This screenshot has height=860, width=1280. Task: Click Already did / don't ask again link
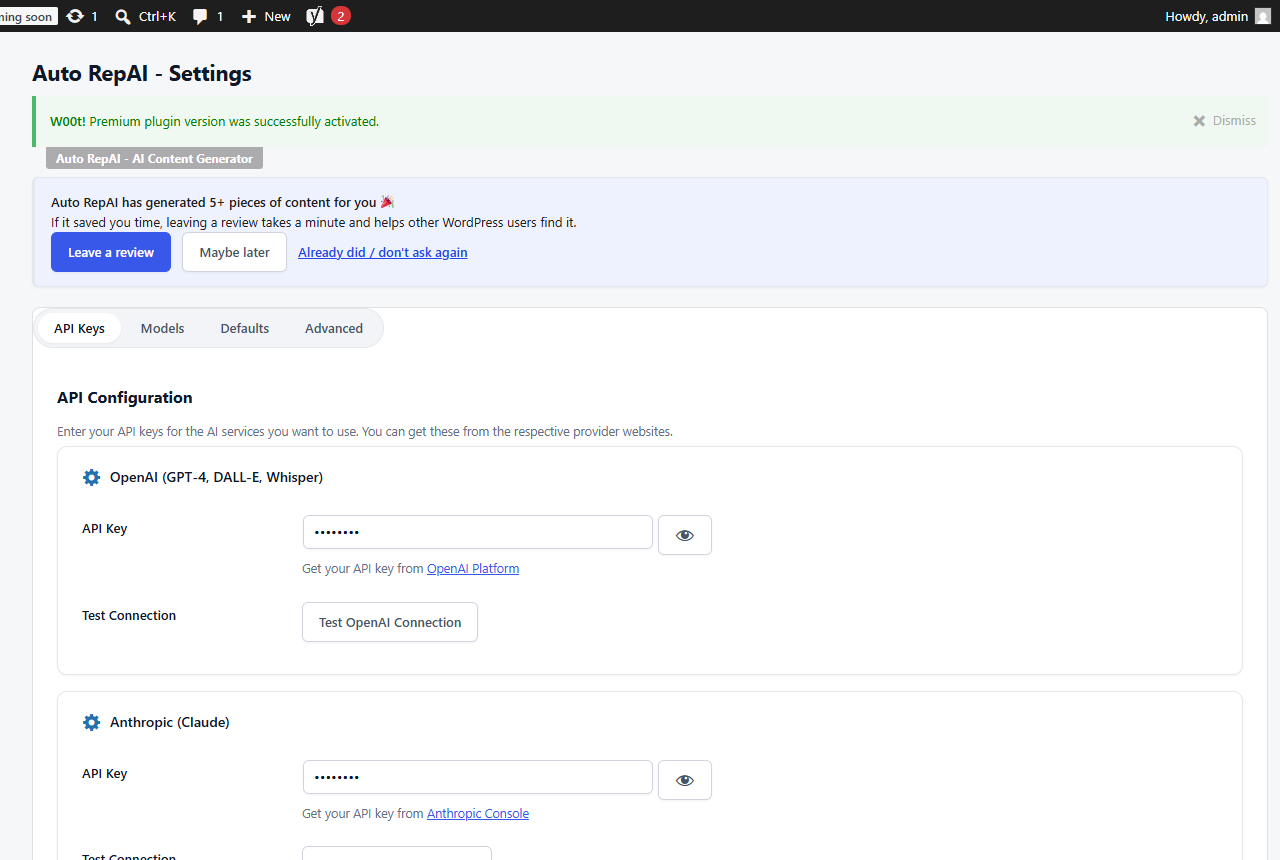383,252
